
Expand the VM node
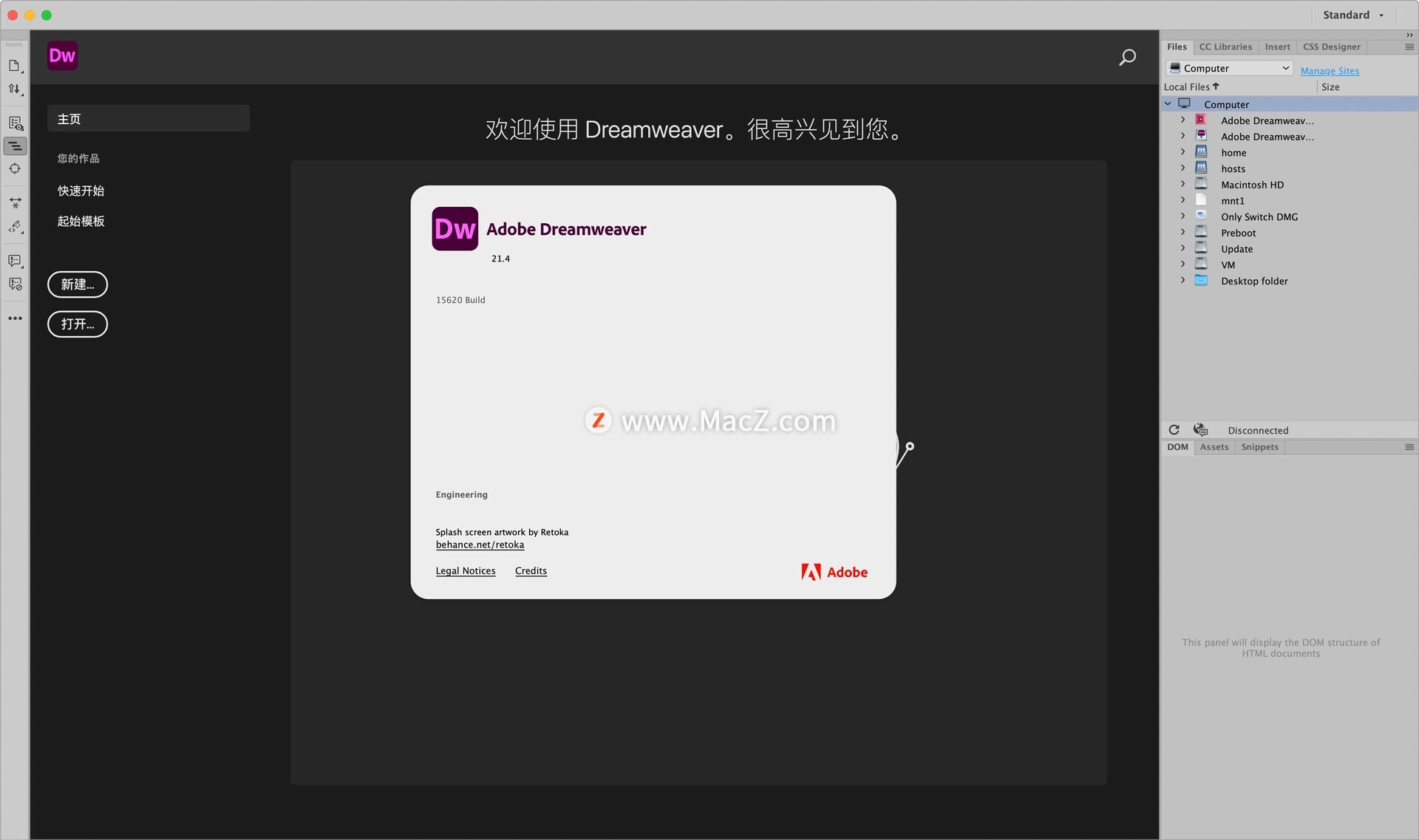click(x=1182, y=264)
